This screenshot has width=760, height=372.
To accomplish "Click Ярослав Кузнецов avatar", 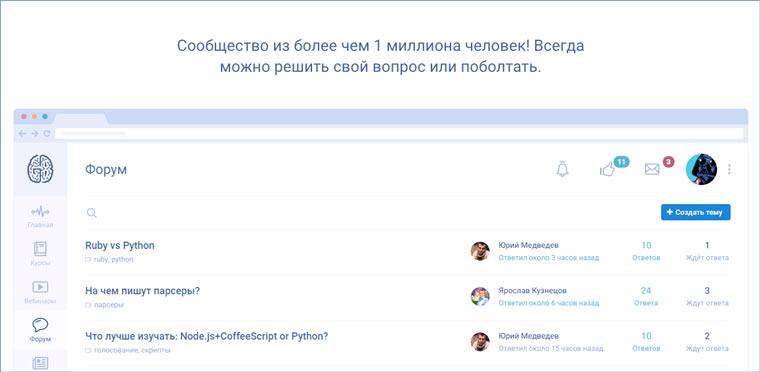I will [480, 296].
